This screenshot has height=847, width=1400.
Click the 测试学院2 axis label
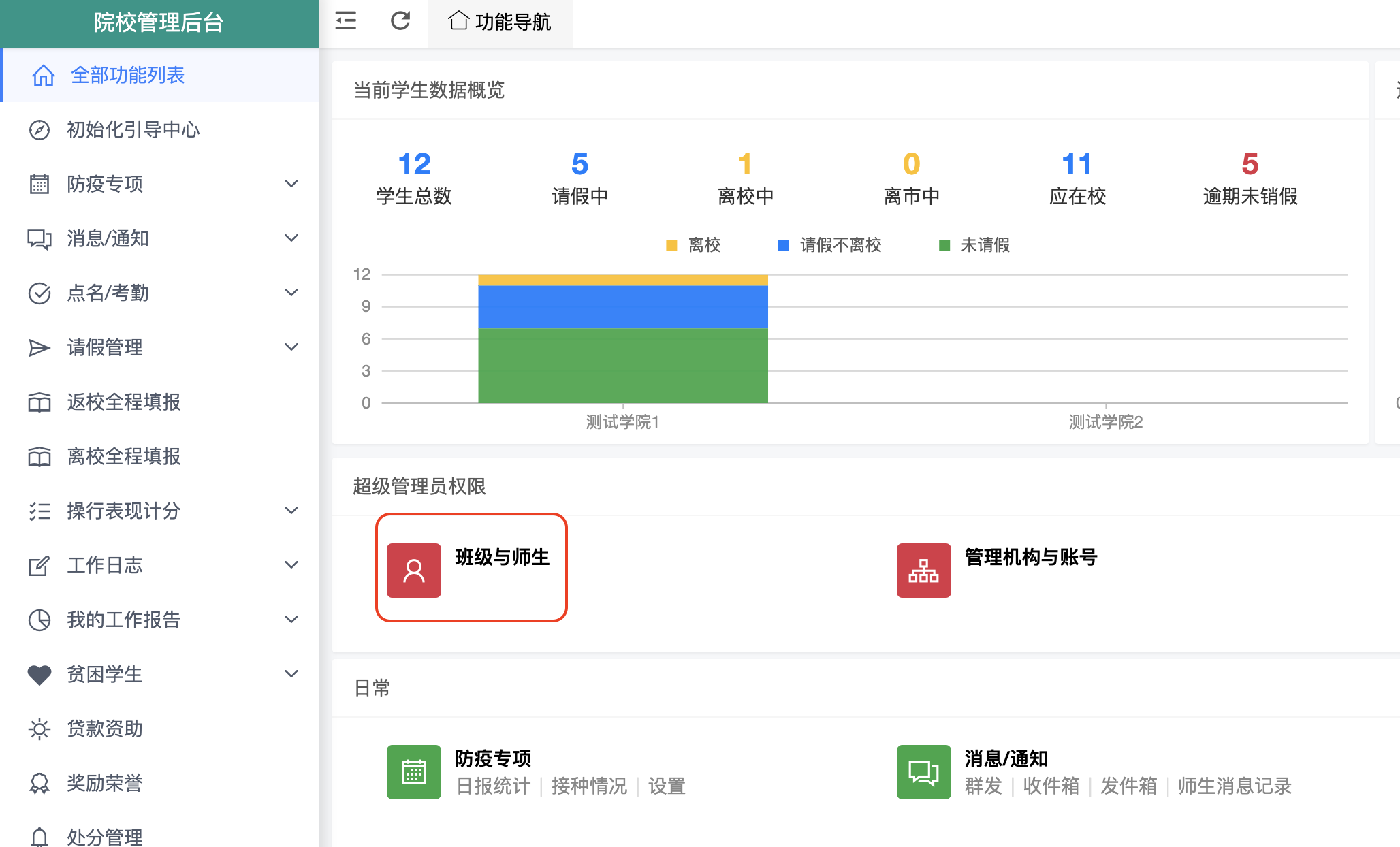(1106, 422)
